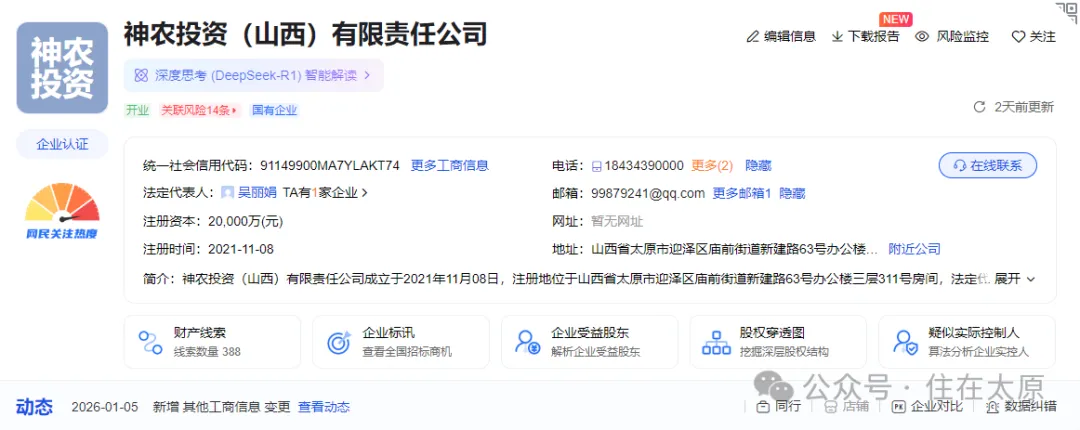1080x430 pixels.
Task: Click the 线索数量 388 text
Action: (x=207, y=352)
